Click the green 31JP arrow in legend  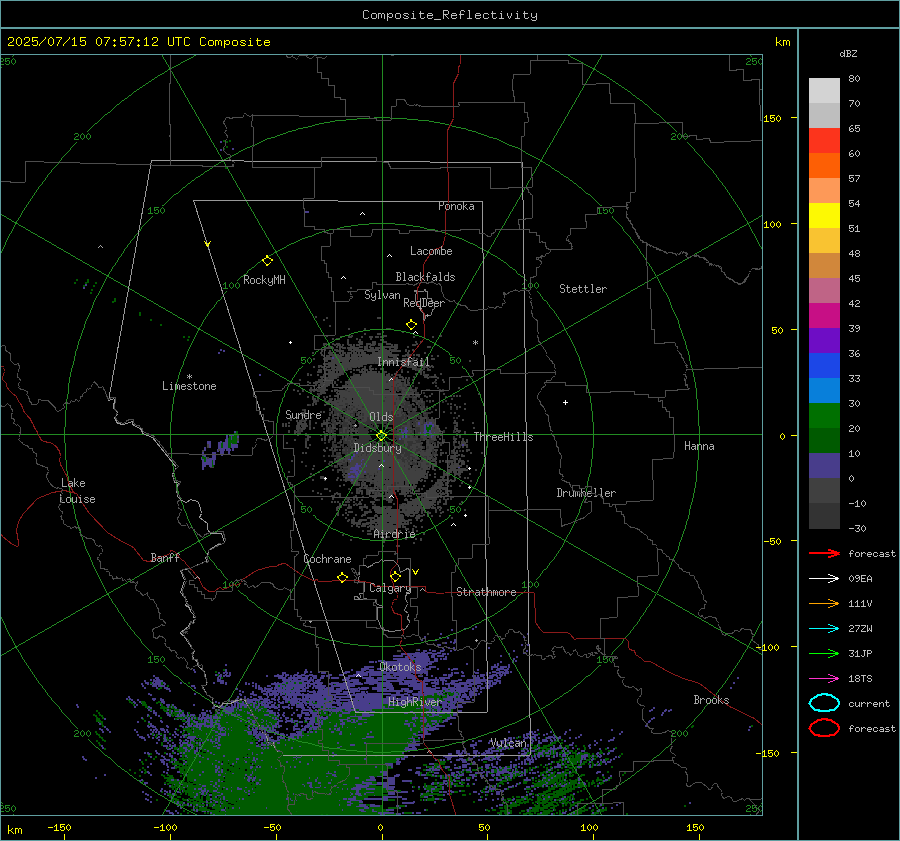click(x=824, y=653)
